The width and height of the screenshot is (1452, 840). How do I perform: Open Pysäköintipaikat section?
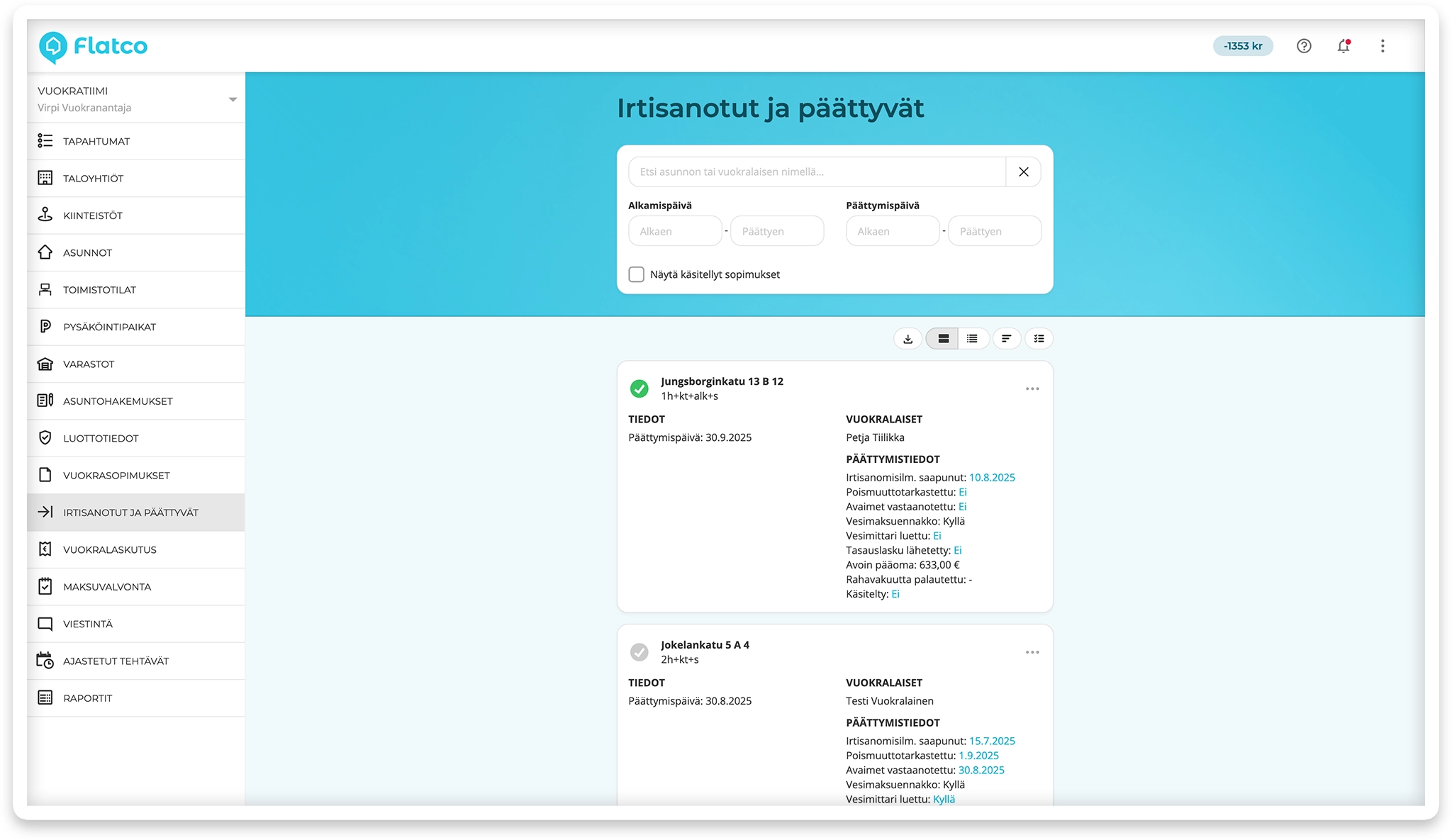(x=110, y=327)
